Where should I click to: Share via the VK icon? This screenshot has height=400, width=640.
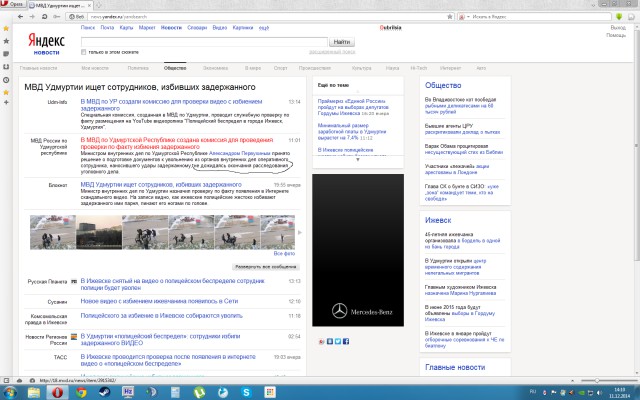pos(330,341)
